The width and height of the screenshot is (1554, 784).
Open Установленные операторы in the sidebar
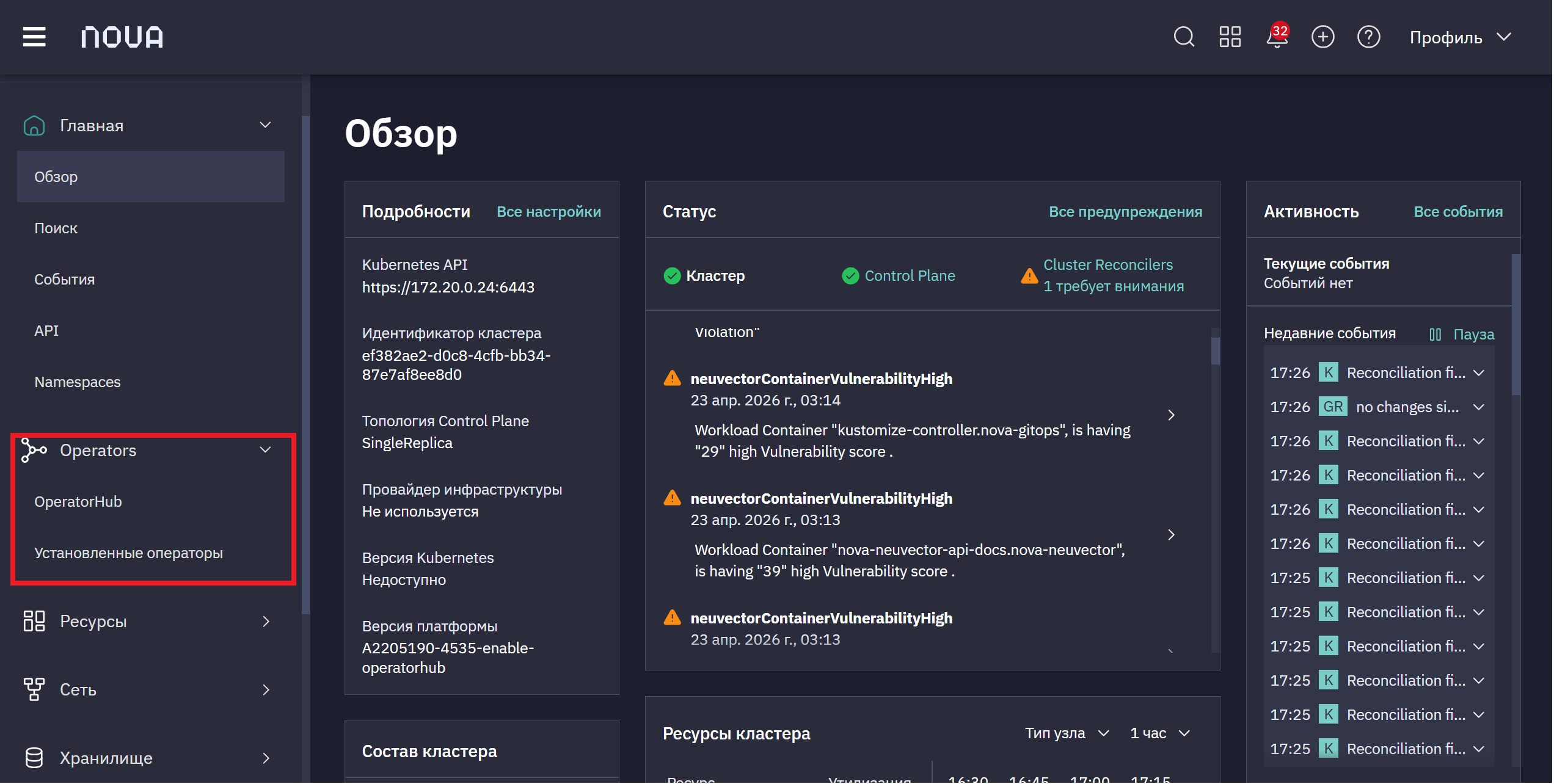[151, 553]
